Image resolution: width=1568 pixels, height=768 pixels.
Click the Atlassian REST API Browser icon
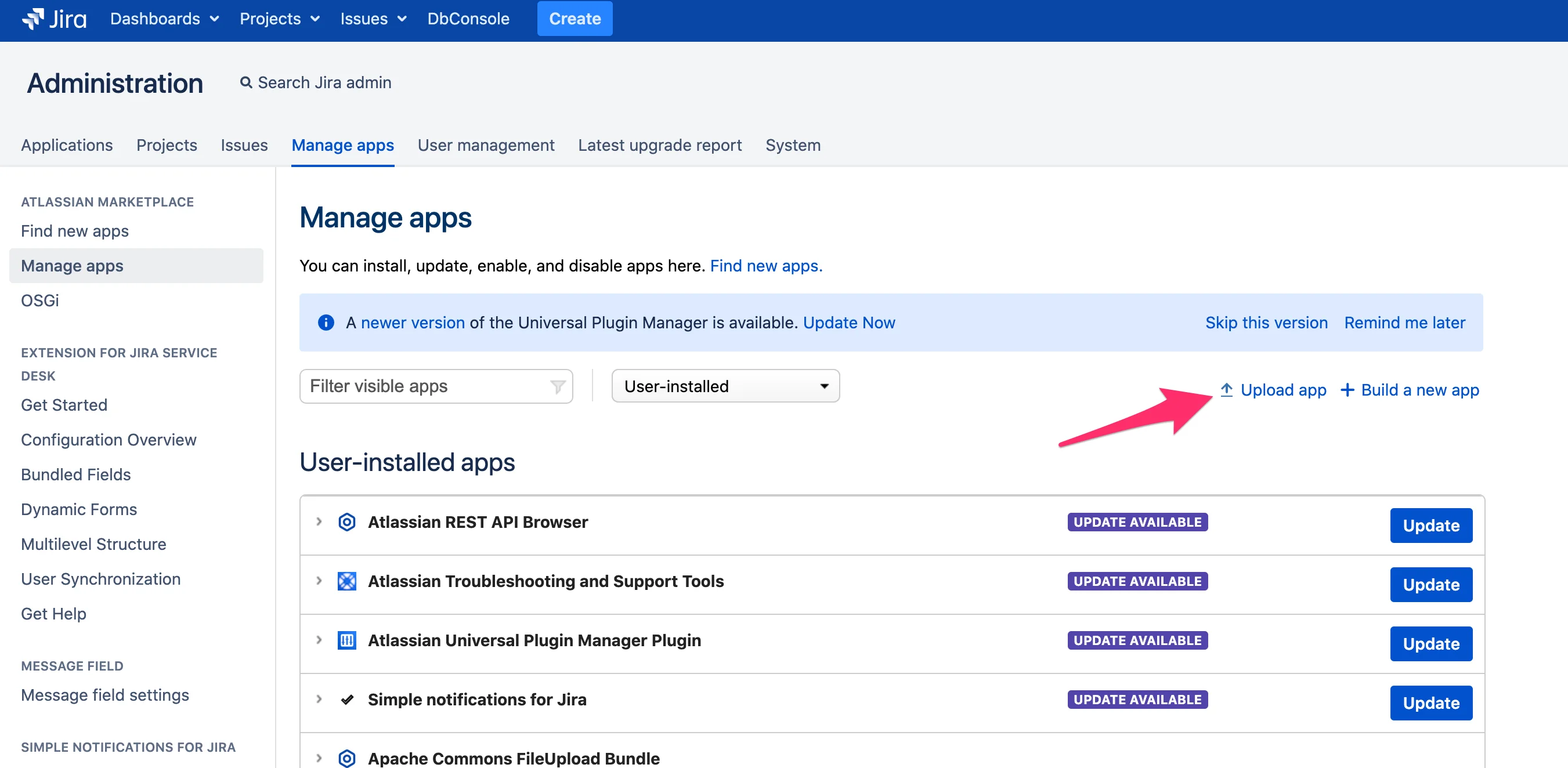(347, 522)
